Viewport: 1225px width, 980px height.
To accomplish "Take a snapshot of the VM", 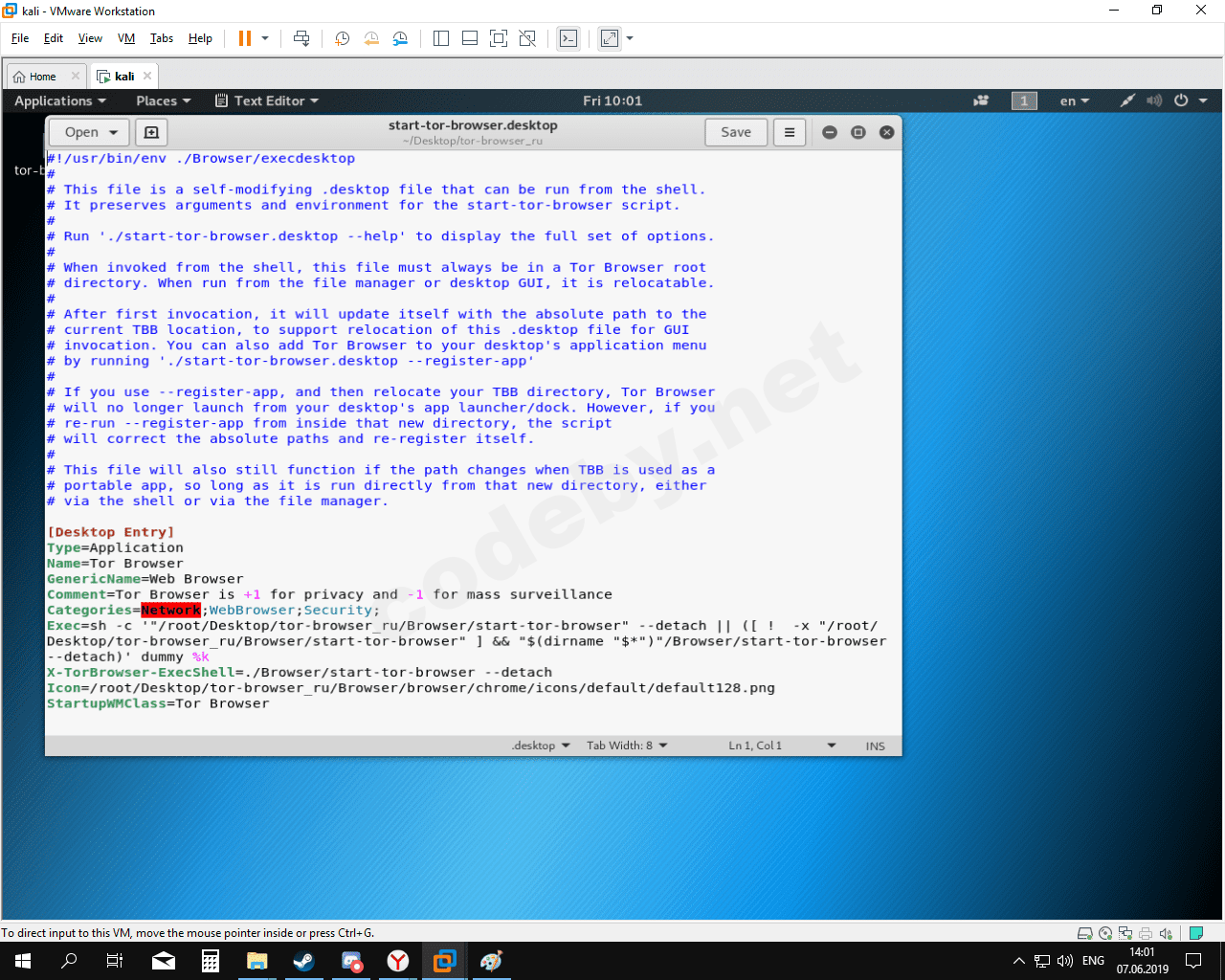I will coord(342,38).
